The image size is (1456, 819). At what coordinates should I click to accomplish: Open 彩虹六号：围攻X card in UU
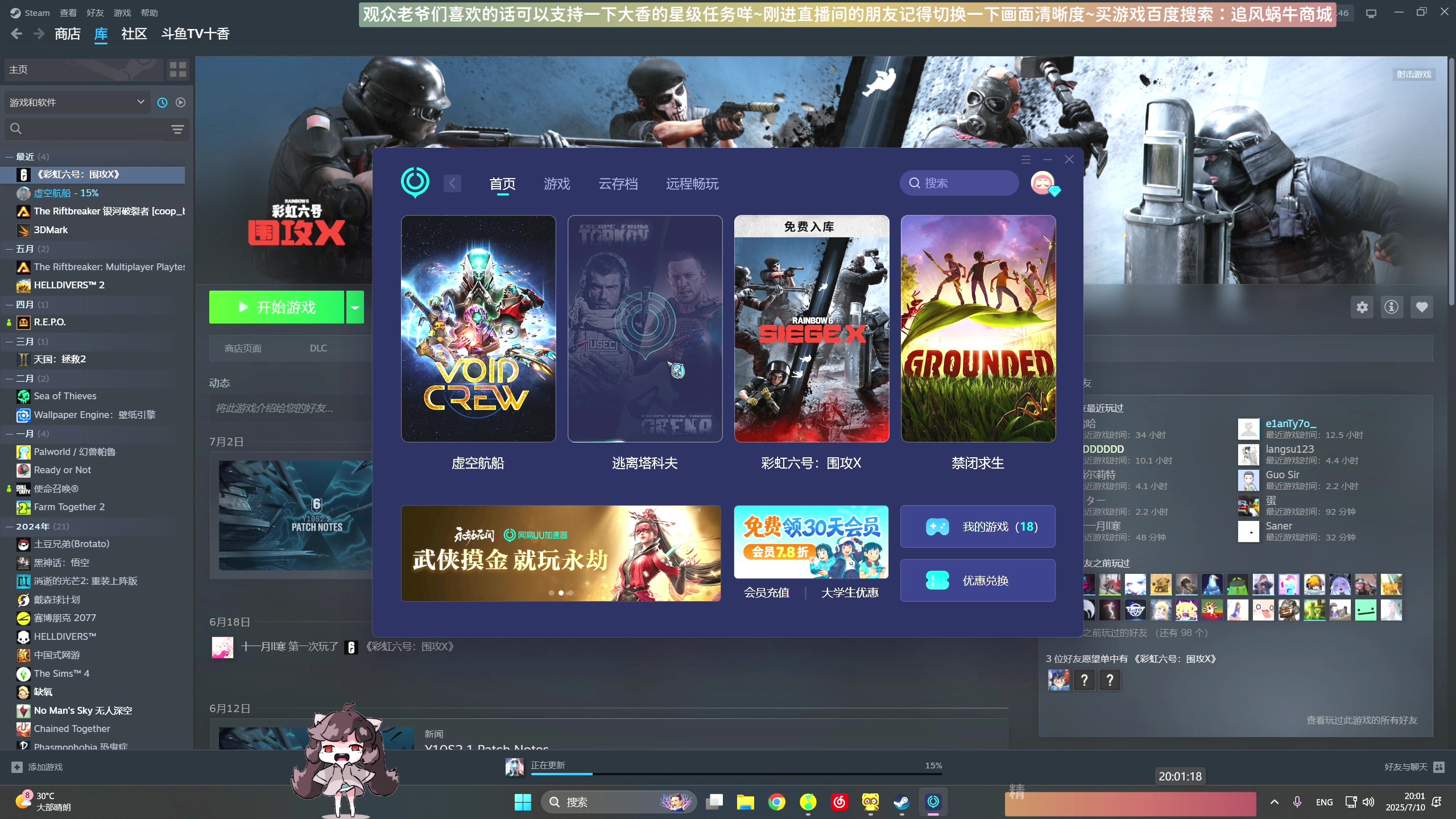point(812,329)
